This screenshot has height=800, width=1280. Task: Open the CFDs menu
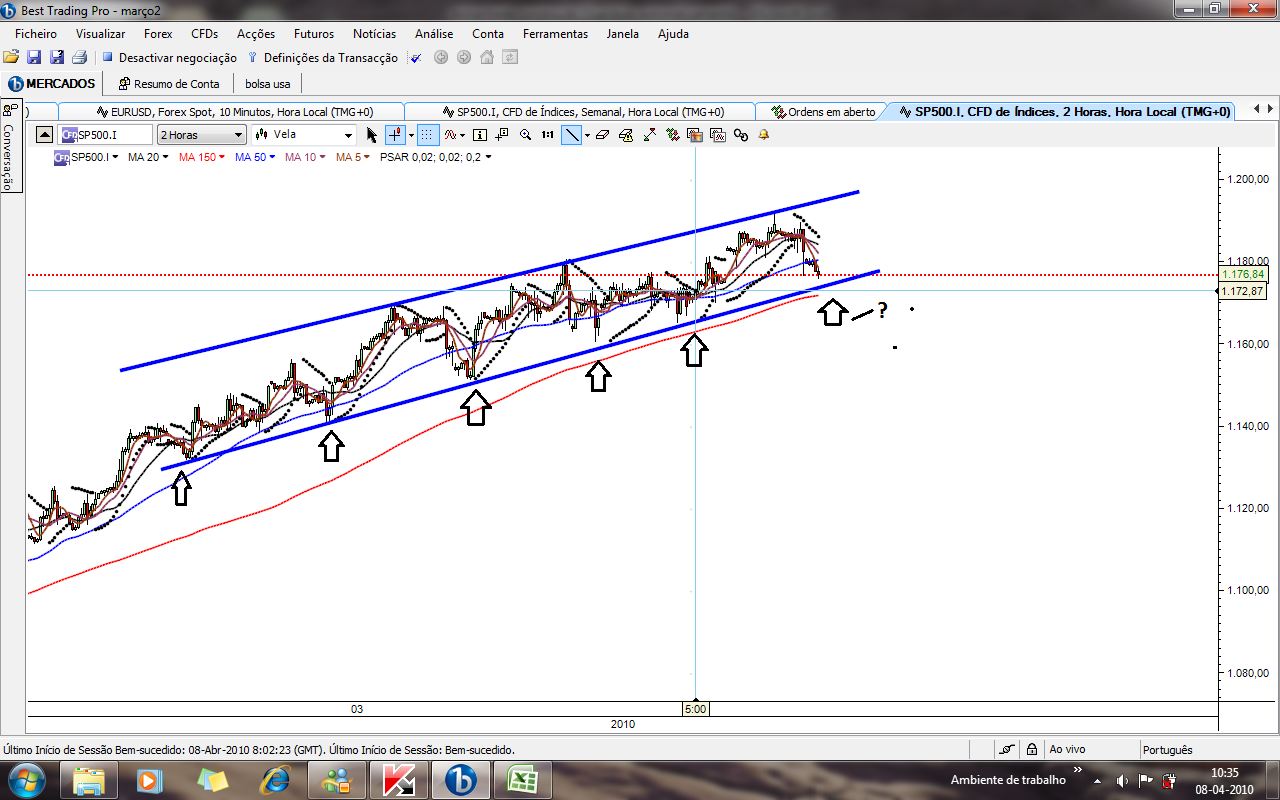(204, 33)
